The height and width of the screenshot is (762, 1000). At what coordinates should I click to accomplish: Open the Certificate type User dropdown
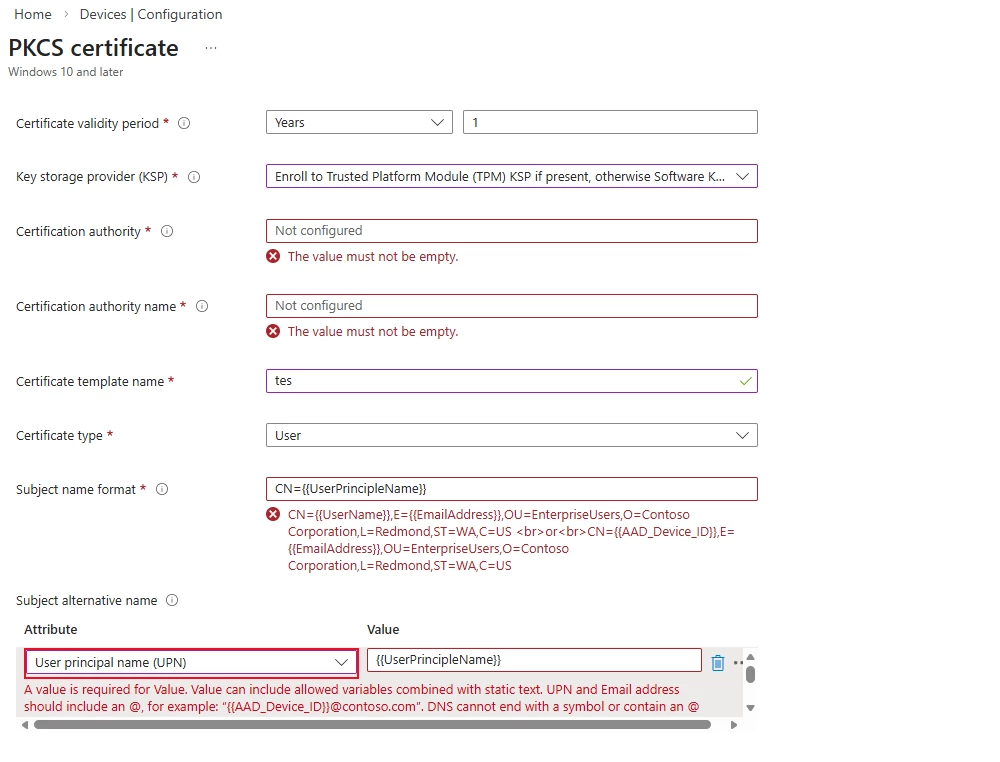(511, 436)
